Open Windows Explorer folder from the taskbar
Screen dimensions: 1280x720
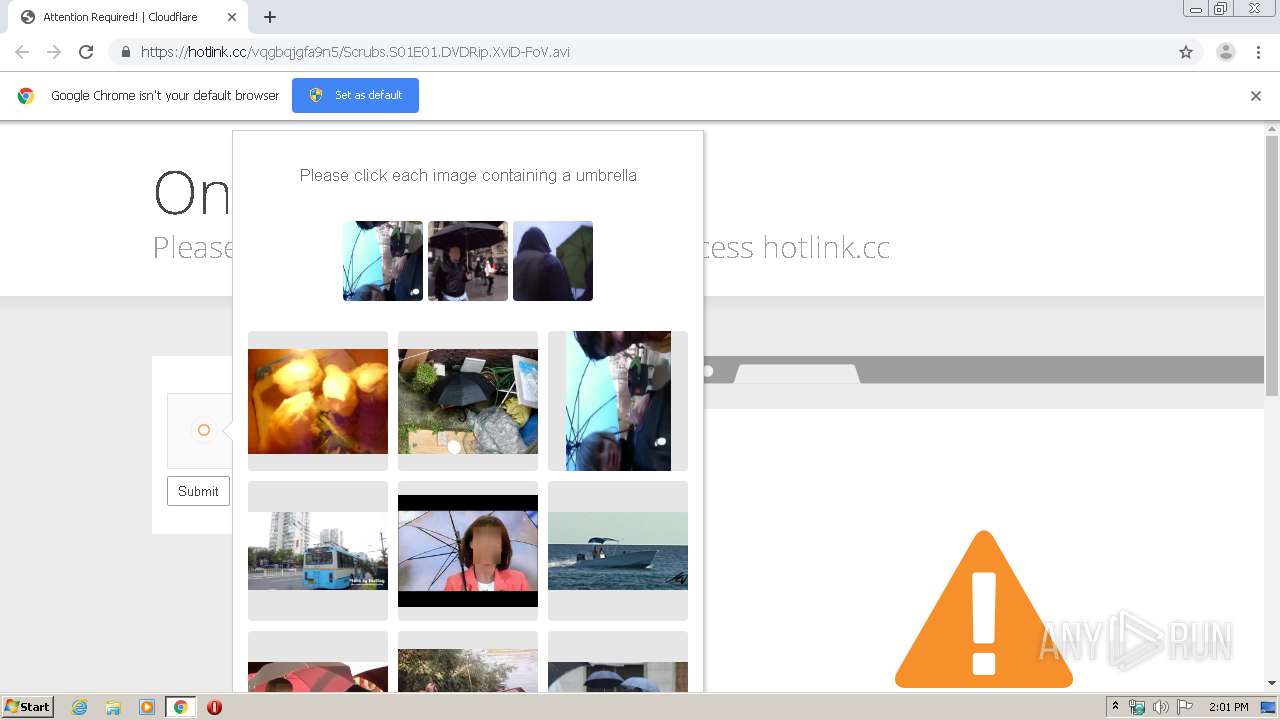pyautogui.click(x=113, y=707)
